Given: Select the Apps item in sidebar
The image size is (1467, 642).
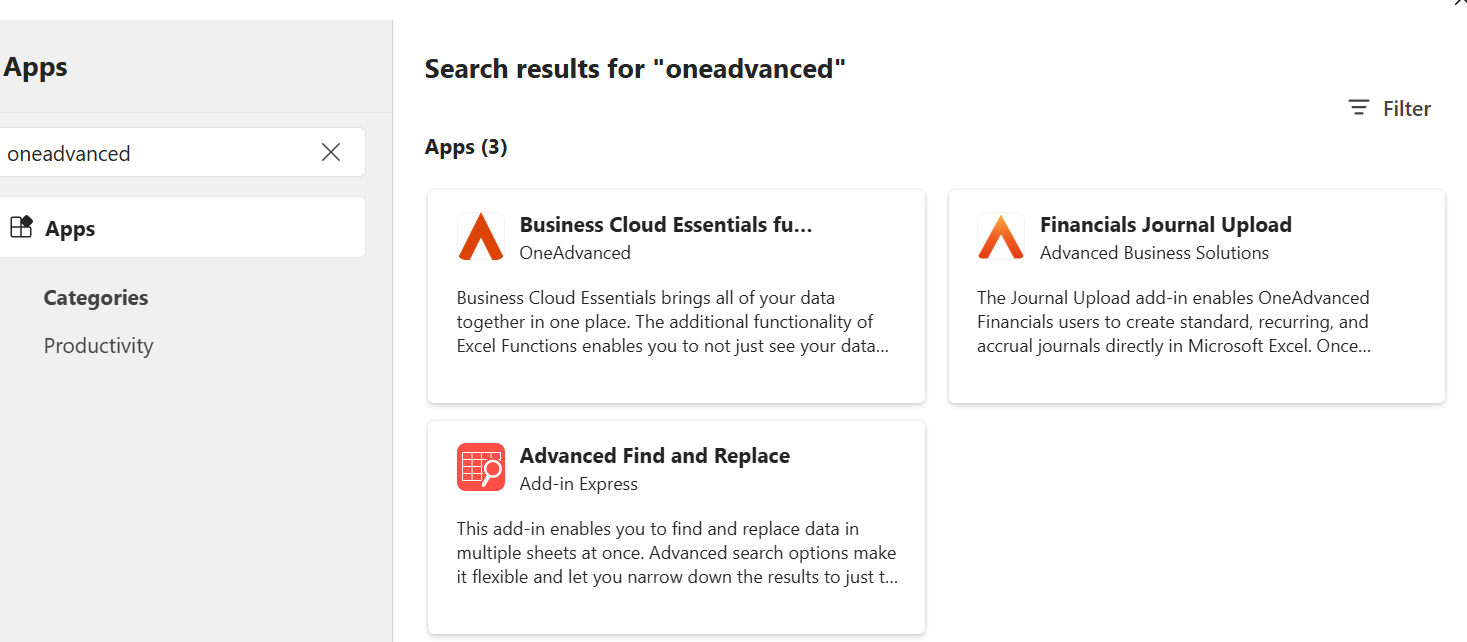Looking at the screenshot, I should click(x=70, y=229).
